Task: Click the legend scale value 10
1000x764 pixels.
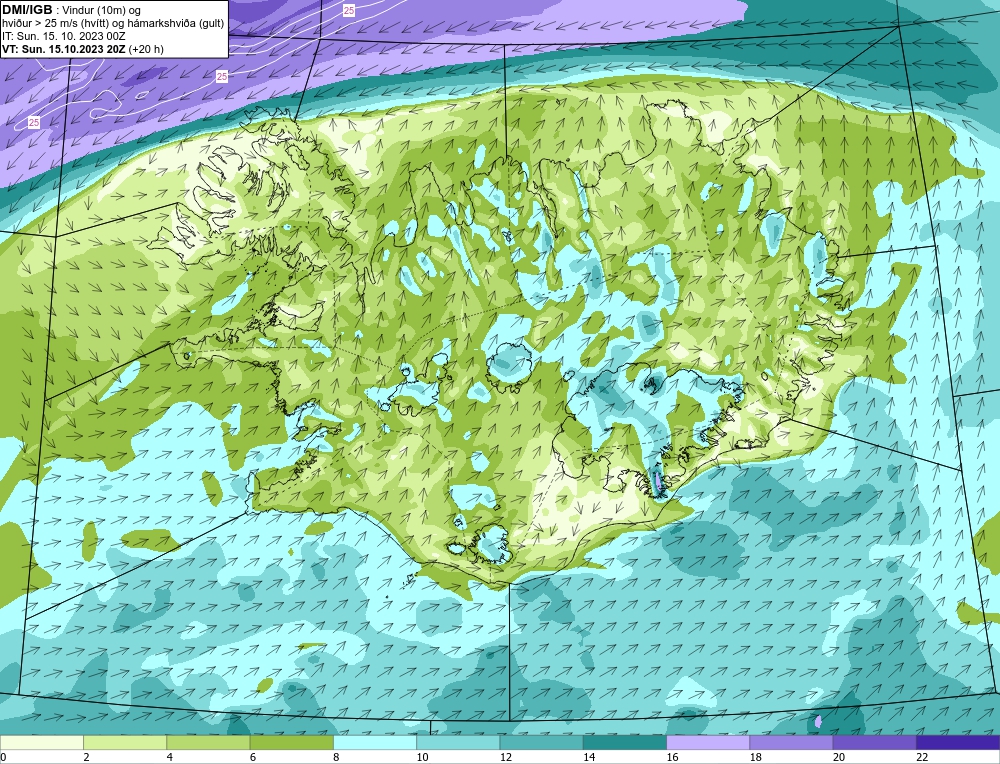Action: tap(422, 757)
